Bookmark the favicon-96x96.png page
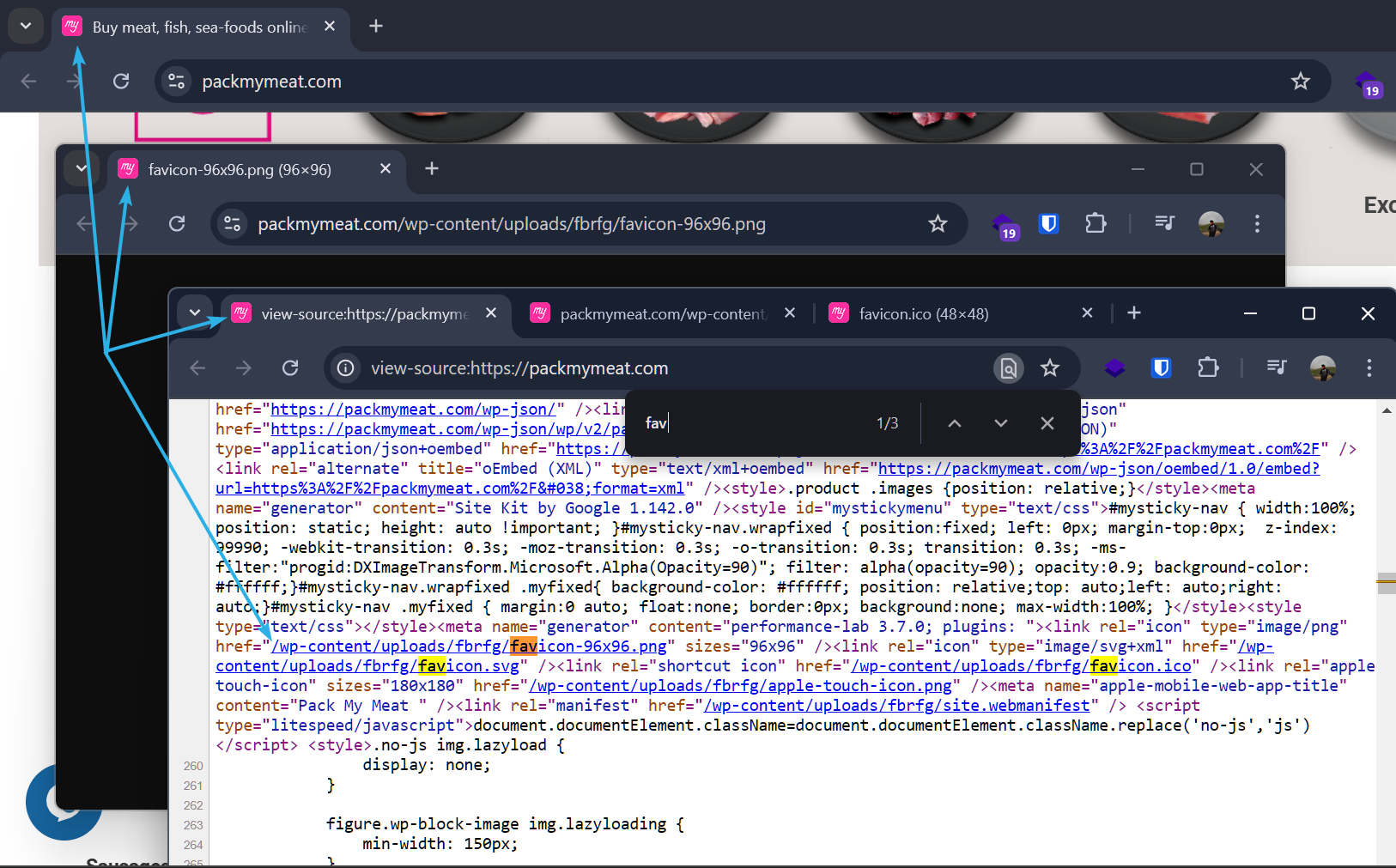Viewport: 1396px width, 868px height. tap(938, 223)
